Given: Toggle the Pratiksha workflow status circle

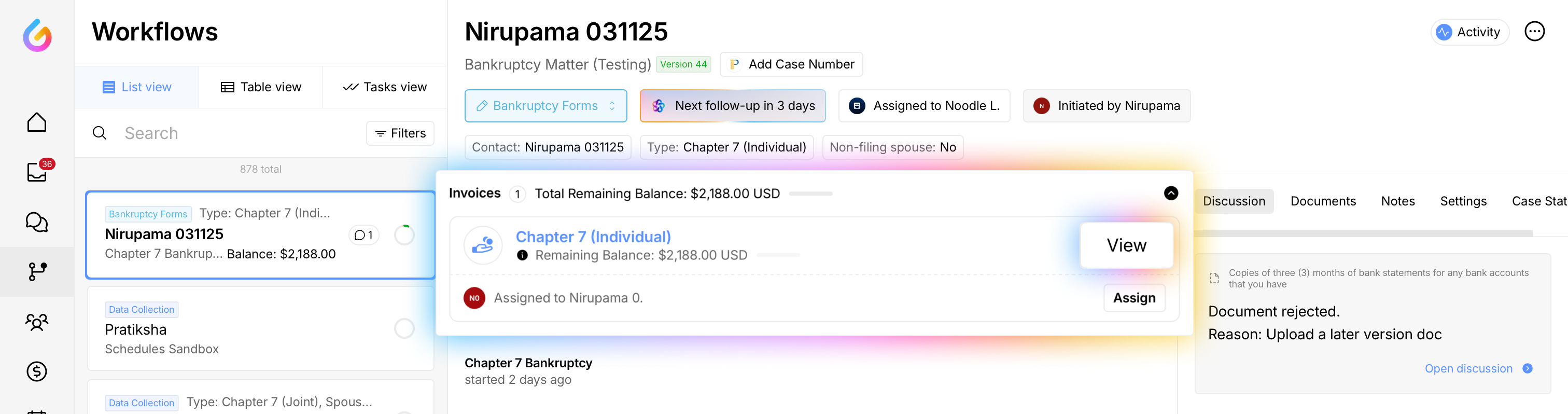Looking at the screenshot, I should click(404, 329).
